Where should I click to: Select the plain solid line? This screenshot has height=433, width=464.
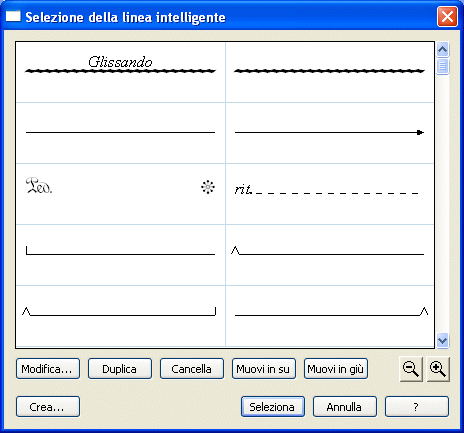coord(120,133)
